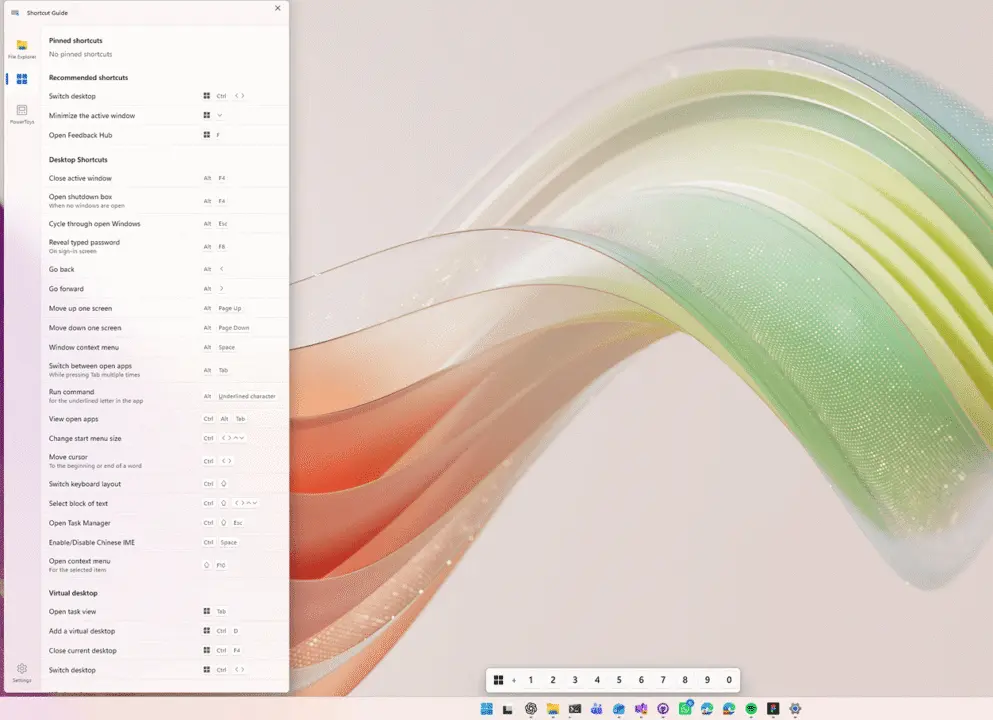Click the Windows key in taskbar number overlay
993x720 pixels.
tap(498, 679)
